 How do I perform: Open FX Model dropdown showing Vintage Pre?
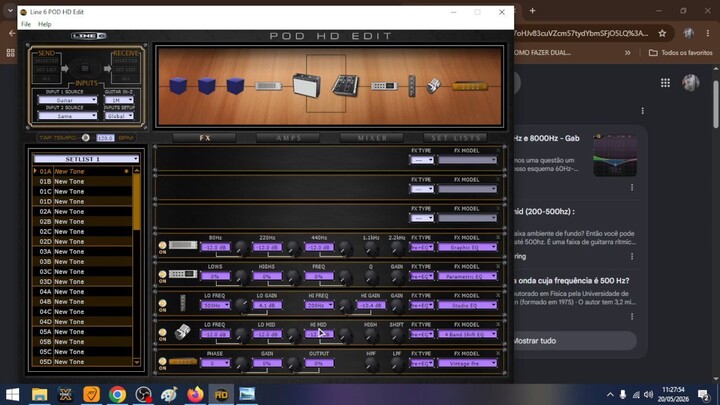coord(467,363)
